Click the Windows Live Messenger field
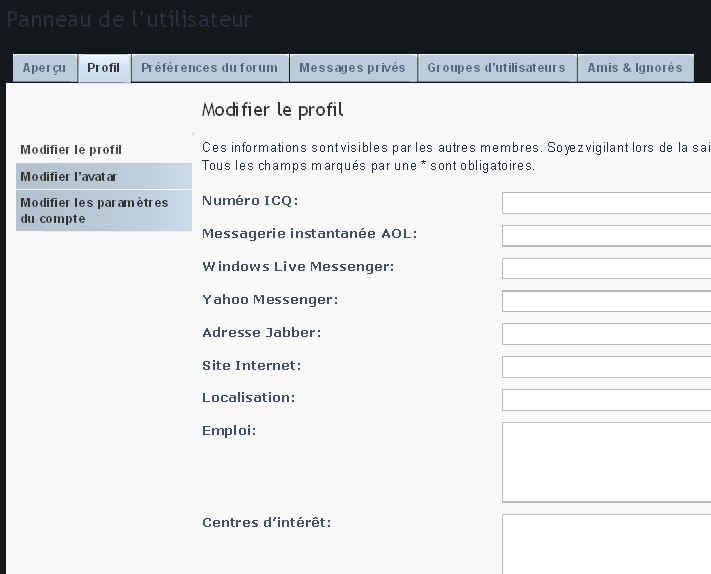This screenshot has height=574, width=711. (x=606, y=268)
